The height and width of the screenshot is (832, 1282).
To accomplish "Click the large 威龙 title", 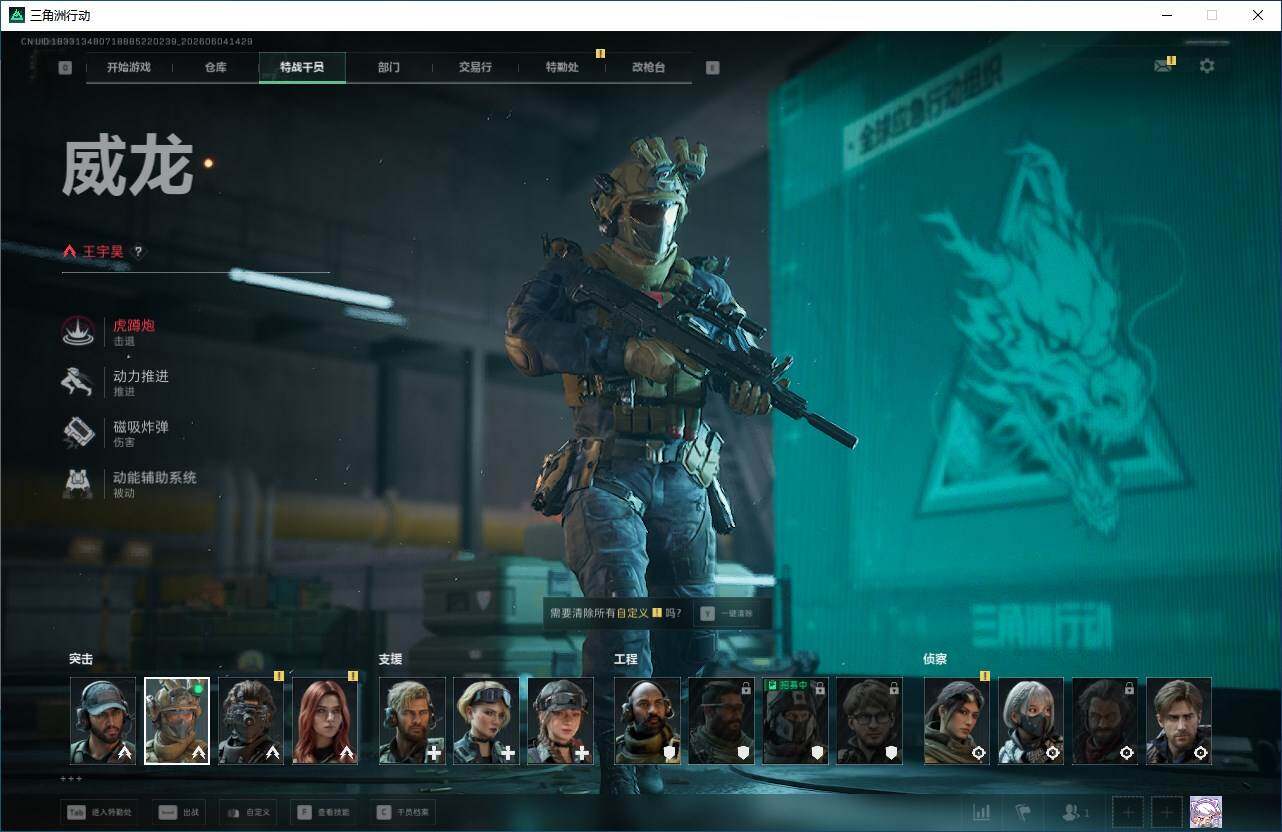I will 127,167.
